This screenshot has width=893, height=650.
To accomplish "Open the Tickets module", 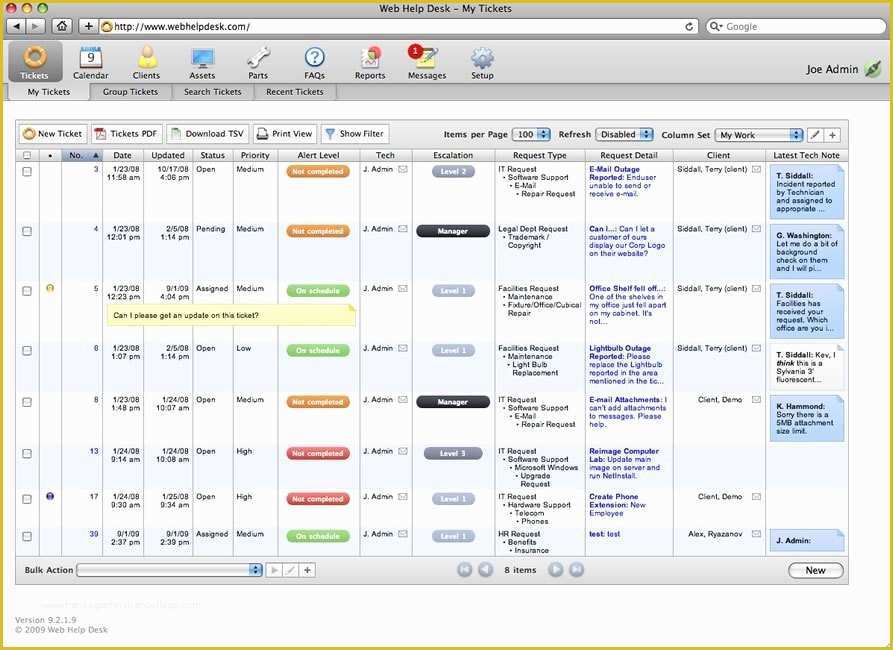I will pos(35,62).
